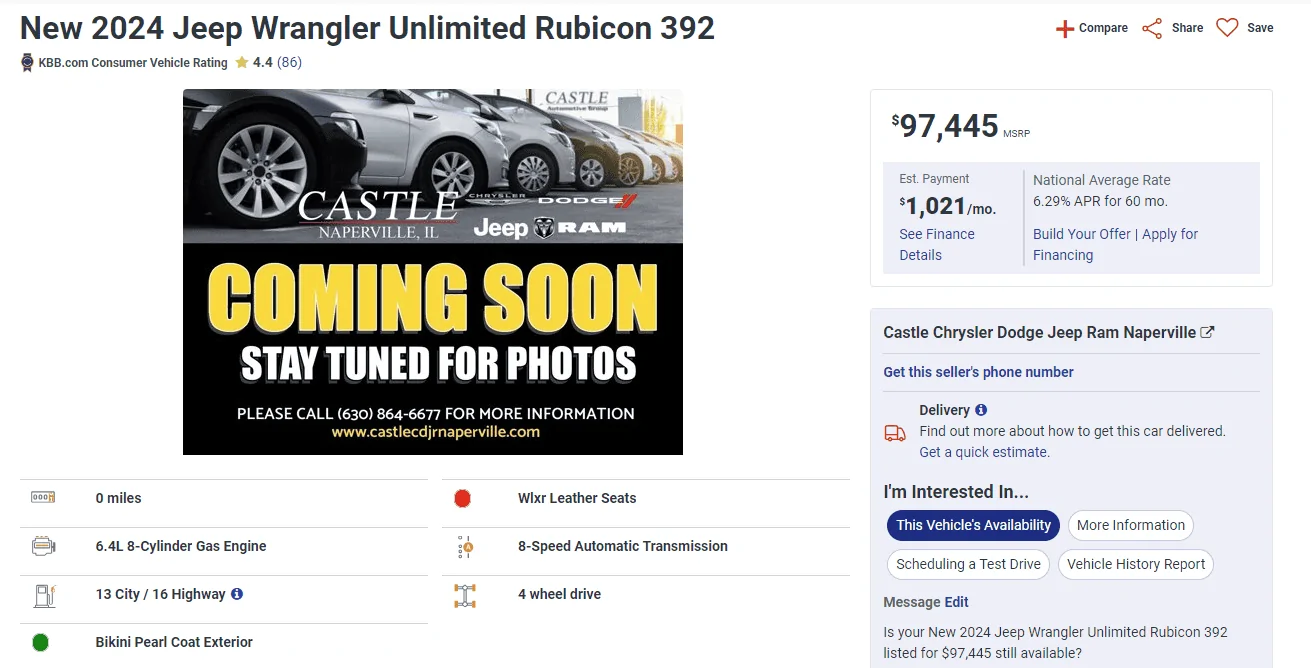
Task: Click the gear shifter transmission icon
Action: pos(465,547)
